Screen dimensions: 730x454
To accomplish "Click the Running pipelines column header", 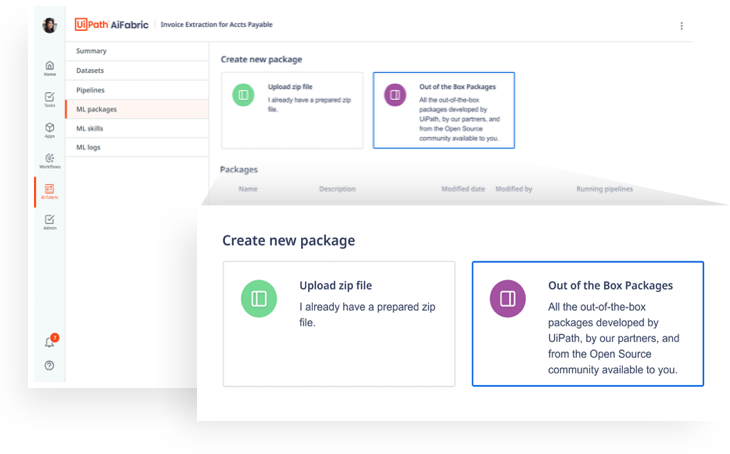I will coord(605,189).
